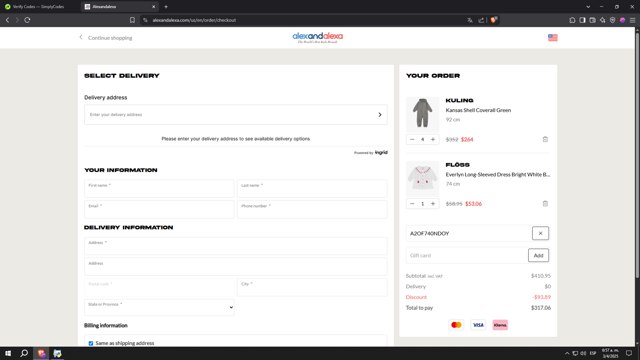This screenshot has width=640, height=360.
Task: Open the browser sidebar panel icon
Action: point(582,20)
